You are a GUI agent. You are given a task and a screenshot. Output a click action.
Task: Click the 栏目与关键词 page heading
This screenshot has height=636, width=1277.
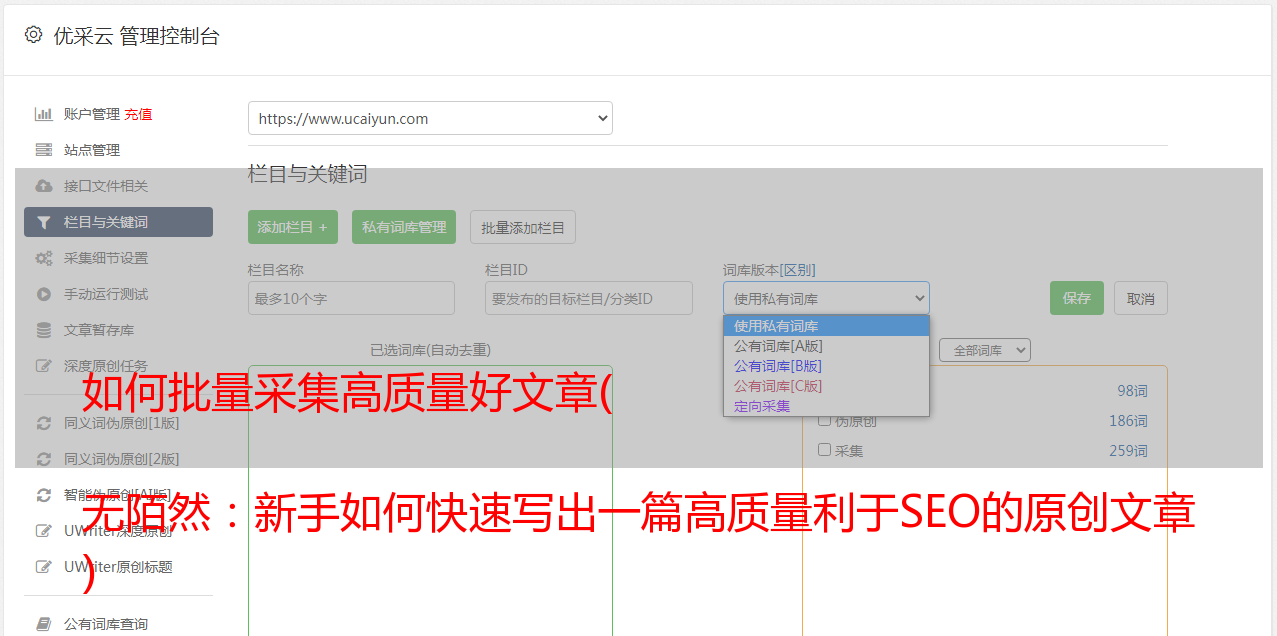click(x=308, y=174)
